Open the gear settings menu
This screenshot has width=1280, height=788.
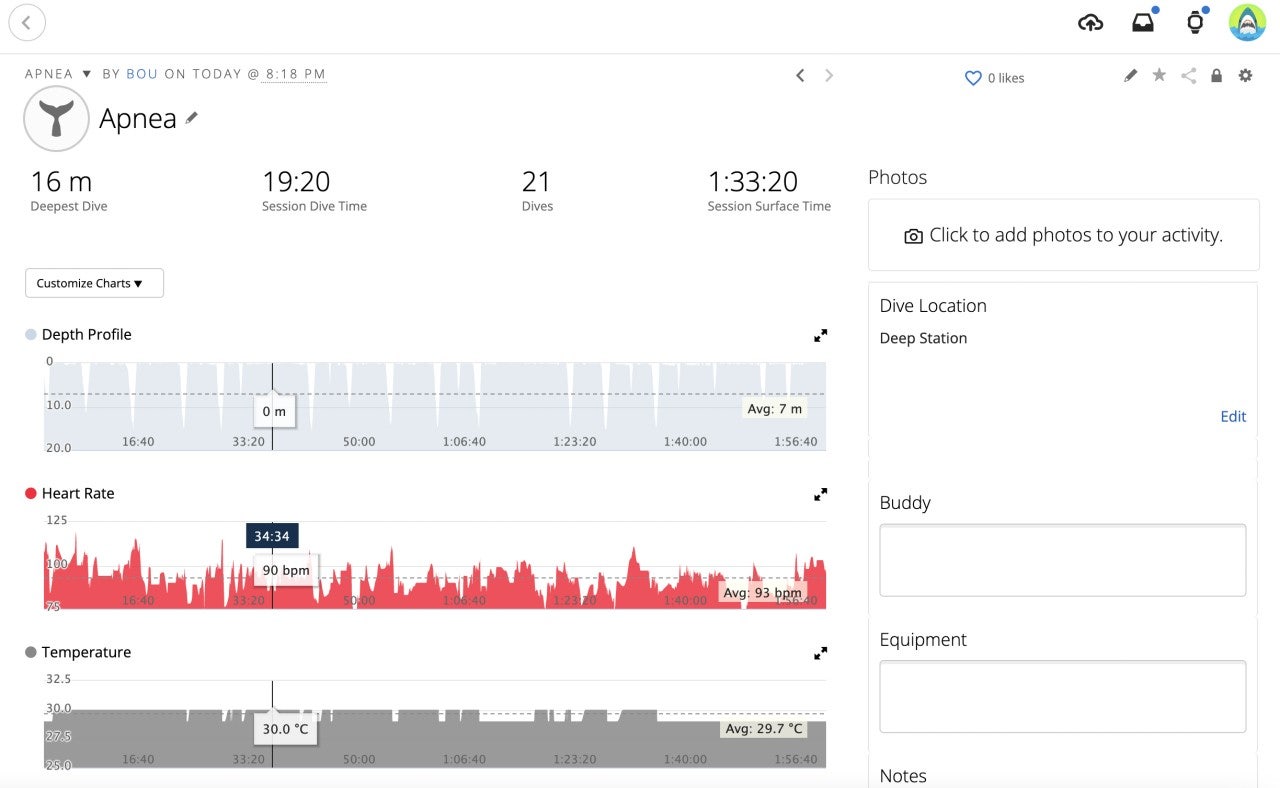point(1245,75)
